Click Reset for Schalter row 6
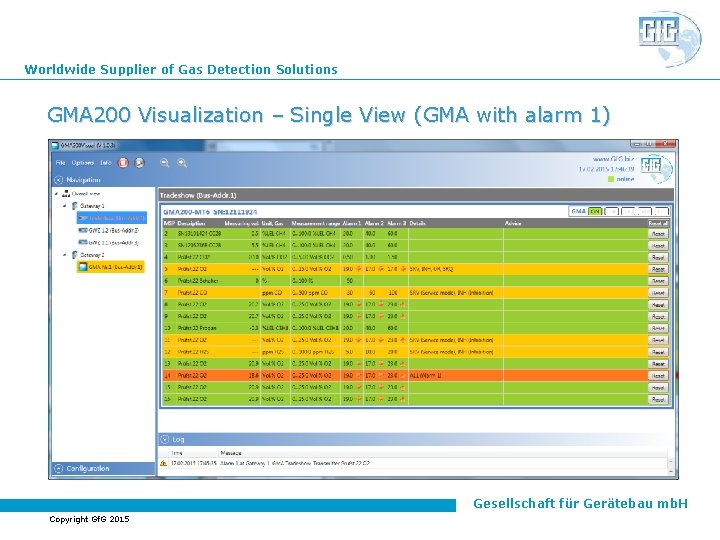Viewport: 720px width, 540px height. click(x=658, y=281)
